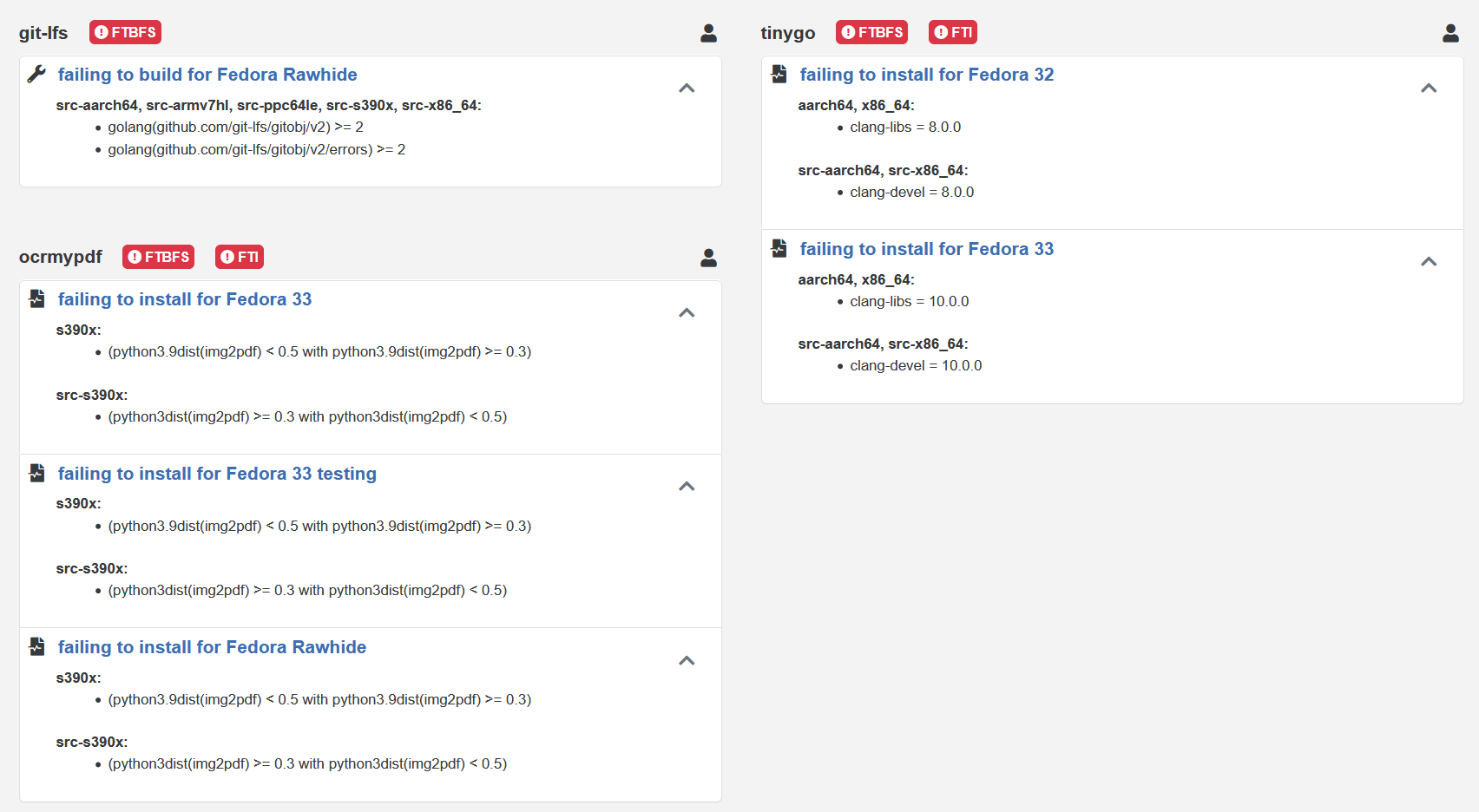The height and width of the screenshot is (812, 1479).
Task: Click the wrench icon beside git-lfs build failure
Action: [36, 75]
